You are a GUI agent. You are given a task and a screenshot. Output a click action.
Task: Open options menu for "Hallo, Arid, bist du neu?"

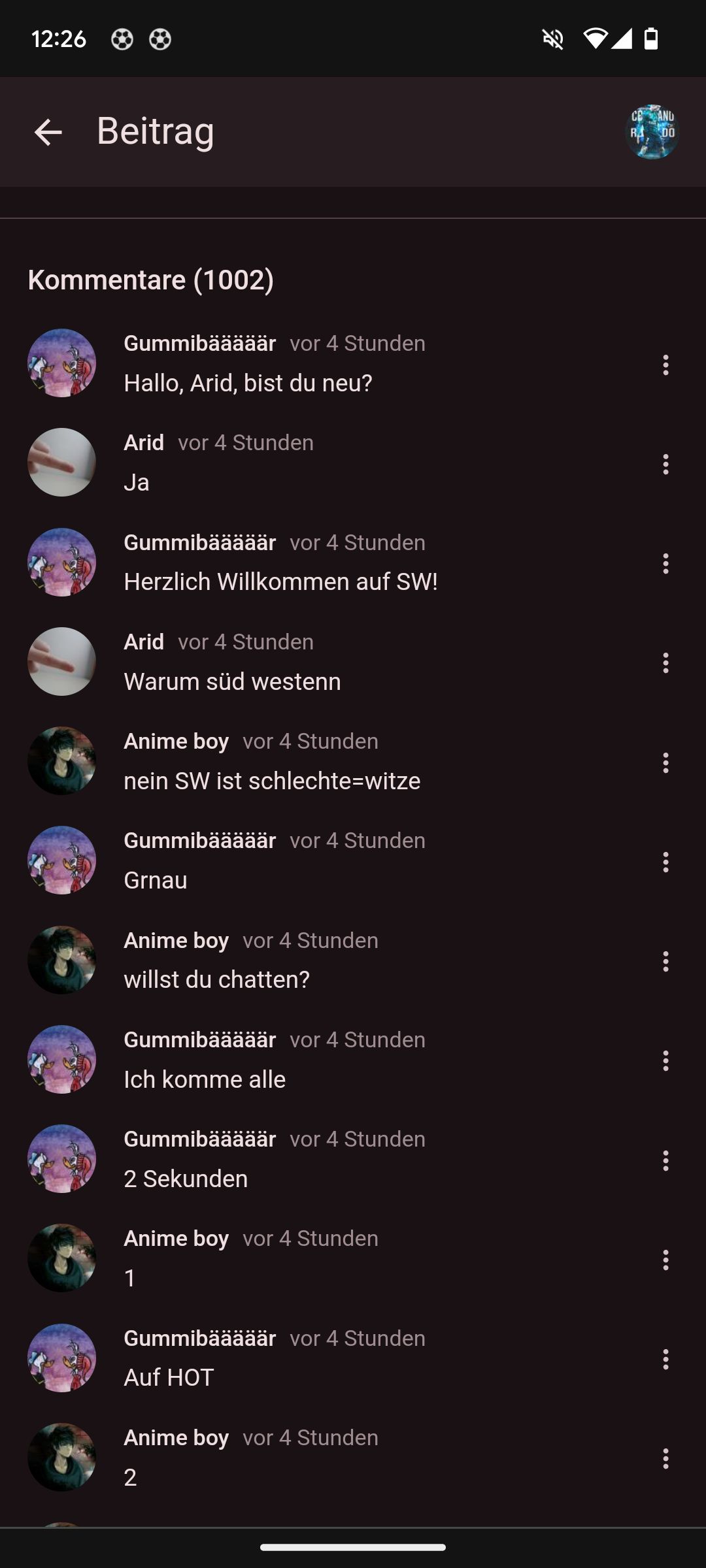tap(665, 365)
